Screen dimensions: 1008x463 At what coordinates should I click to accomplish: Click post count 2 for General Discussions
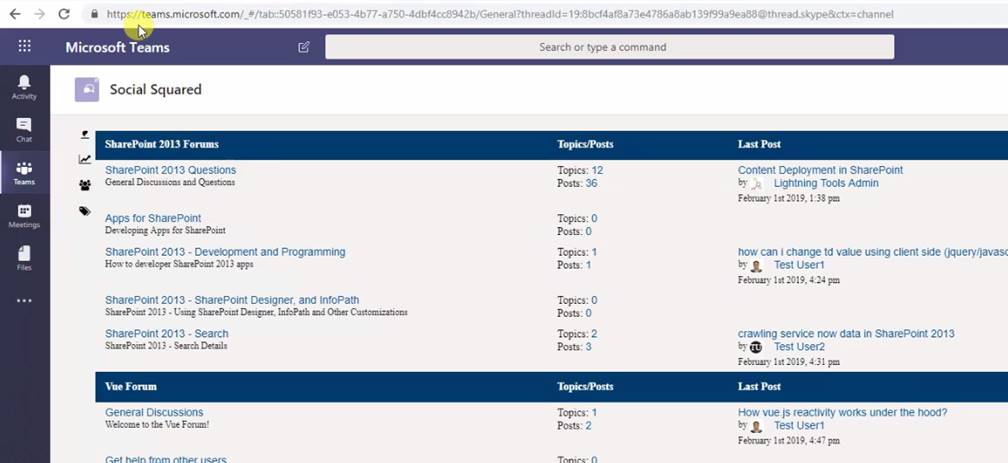588,426
